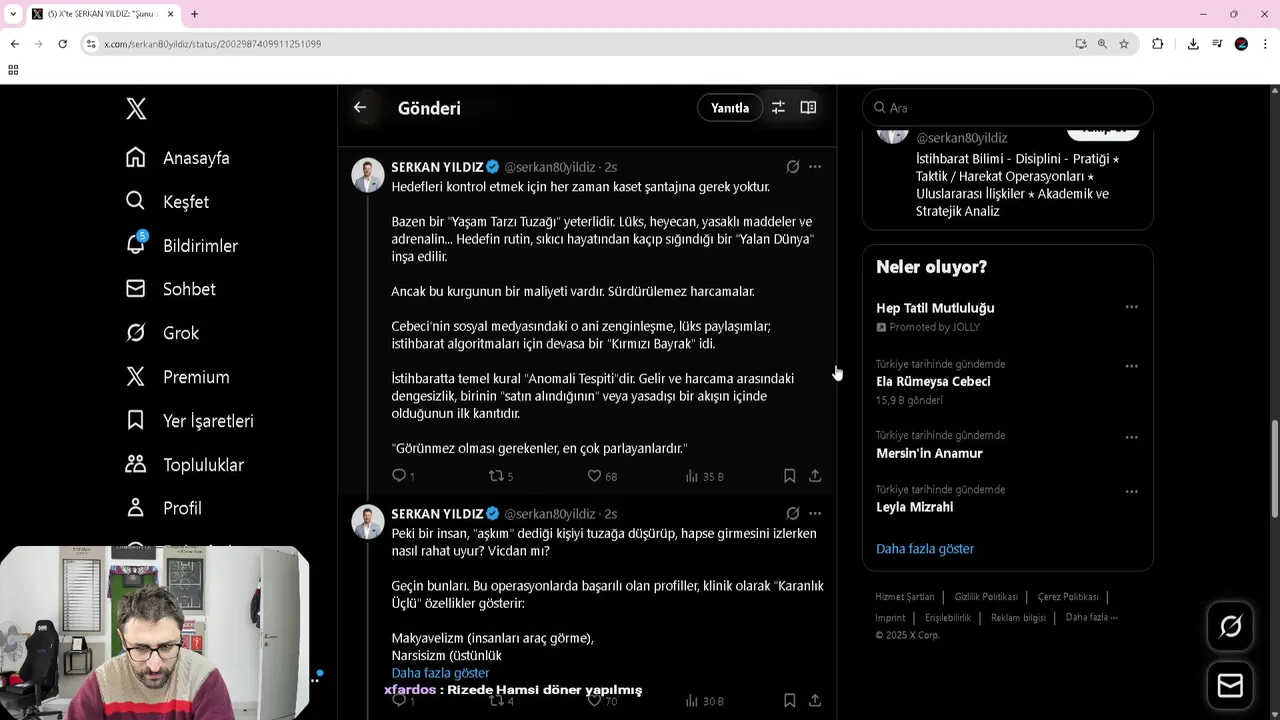This screenshot has width=1280, height=720.
Task: Open more options on first tweet
Action: (815, 167)
